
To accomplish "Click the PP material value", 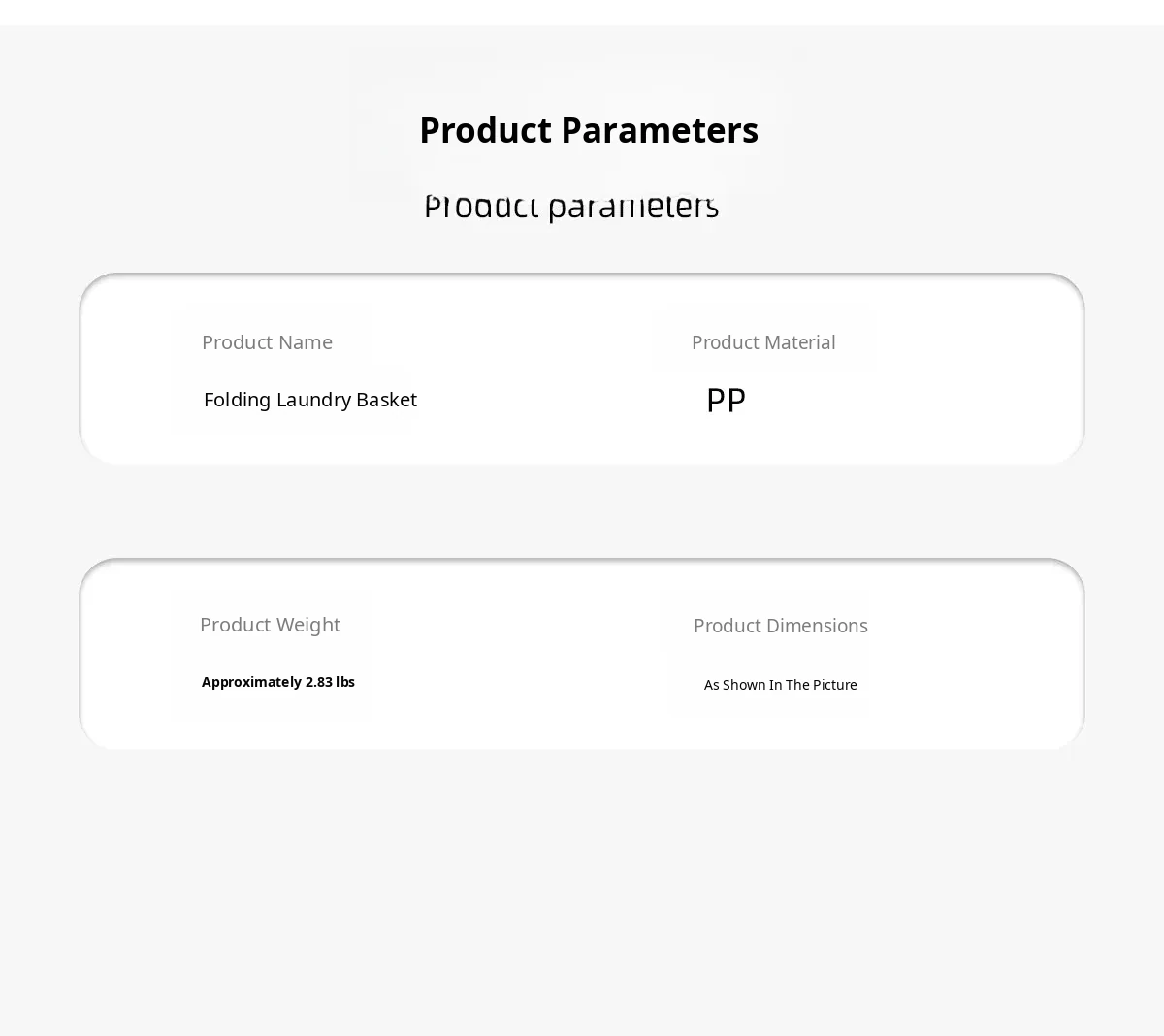I will coord(726,400).
